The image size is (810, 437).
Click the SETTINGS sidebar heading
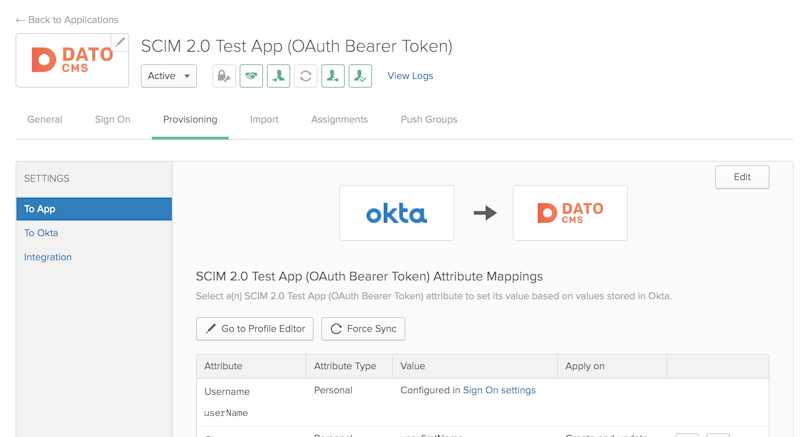click(46, 178)
